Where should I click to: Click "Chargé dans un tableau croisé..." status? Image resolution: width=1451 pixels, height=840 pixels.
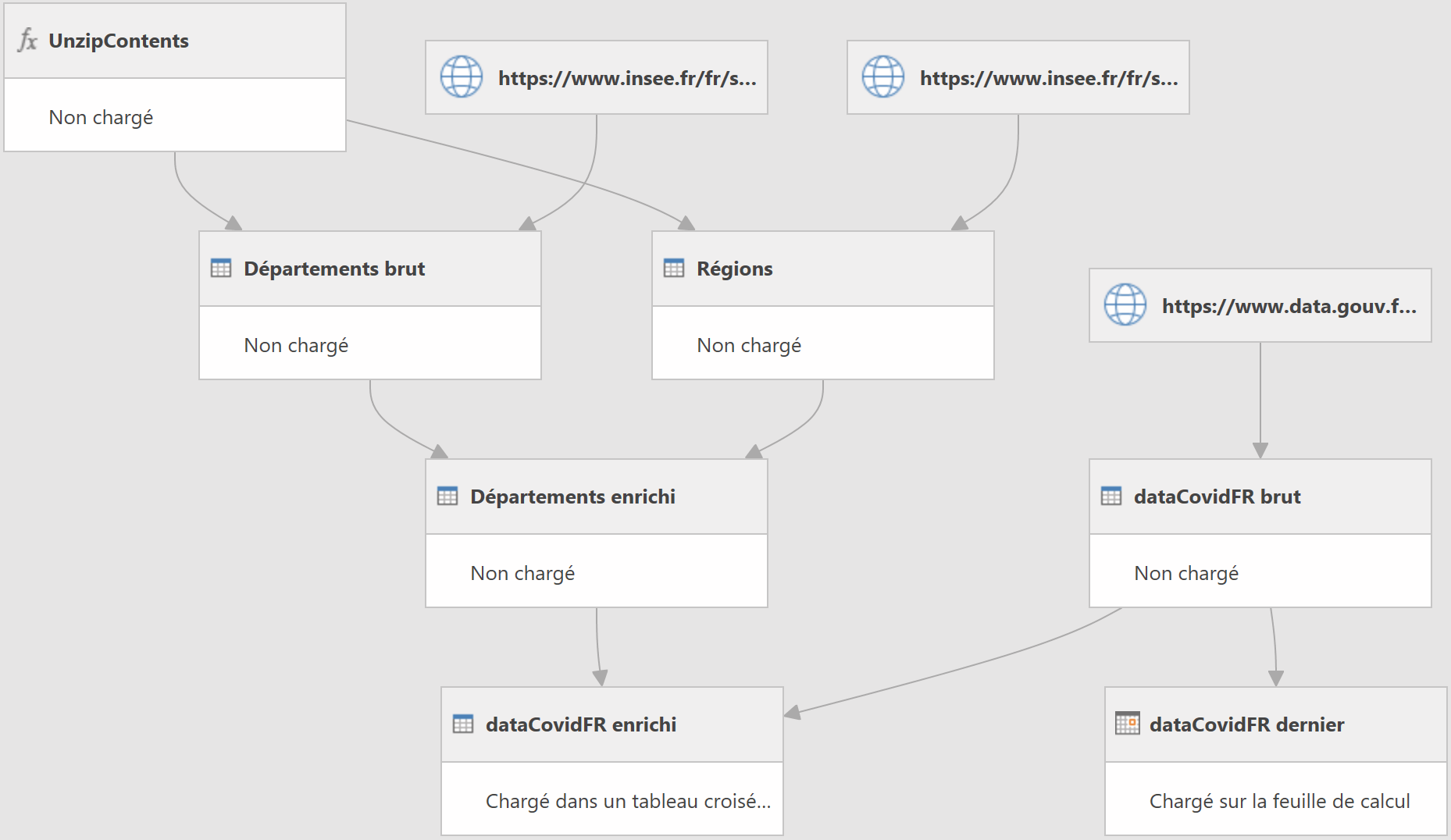coord(628,801)
